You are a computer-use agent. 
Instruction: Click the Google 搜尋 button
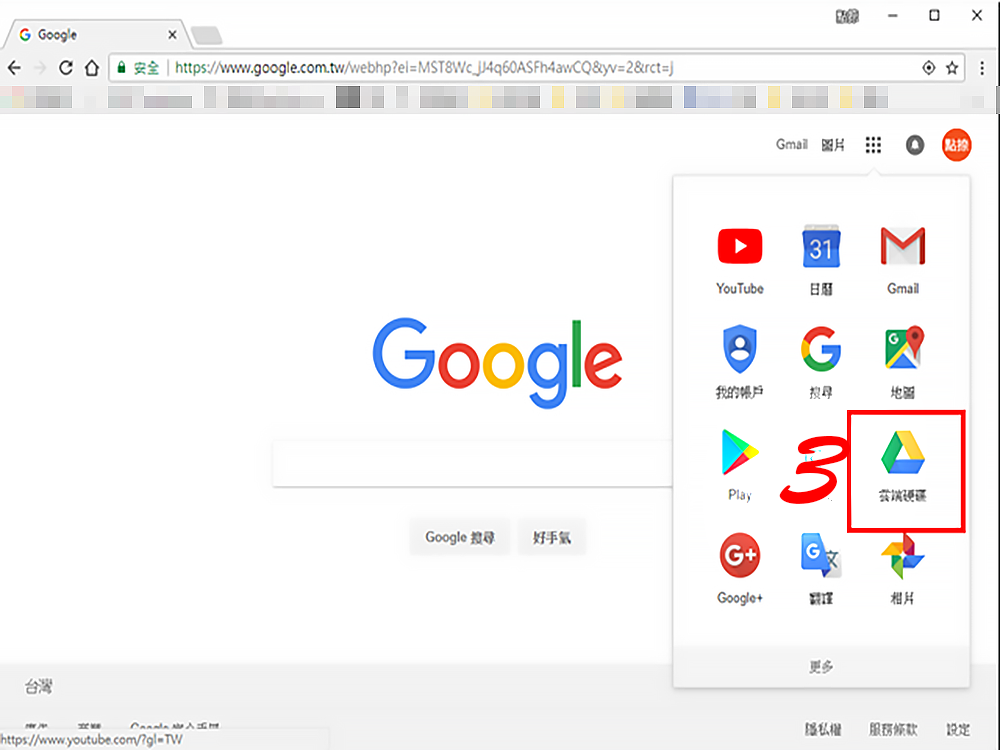(x=460, y=538)
